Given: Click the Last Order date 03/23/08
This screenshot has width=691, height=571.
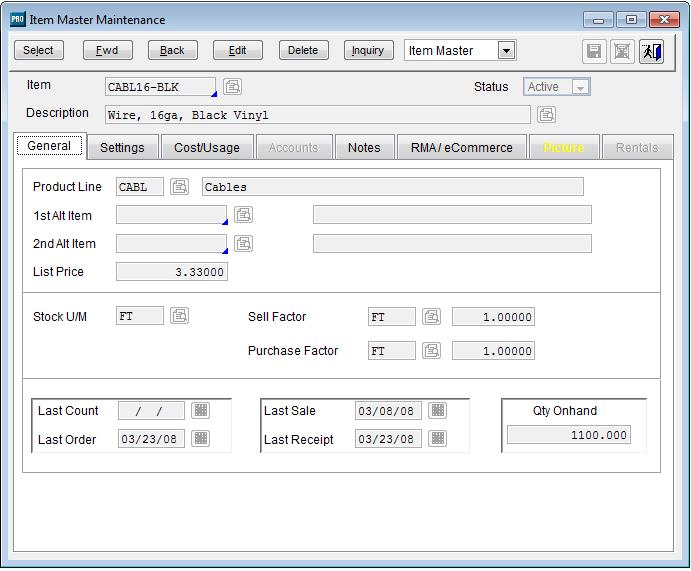Looking at the screenshot, I should (151, 439).
